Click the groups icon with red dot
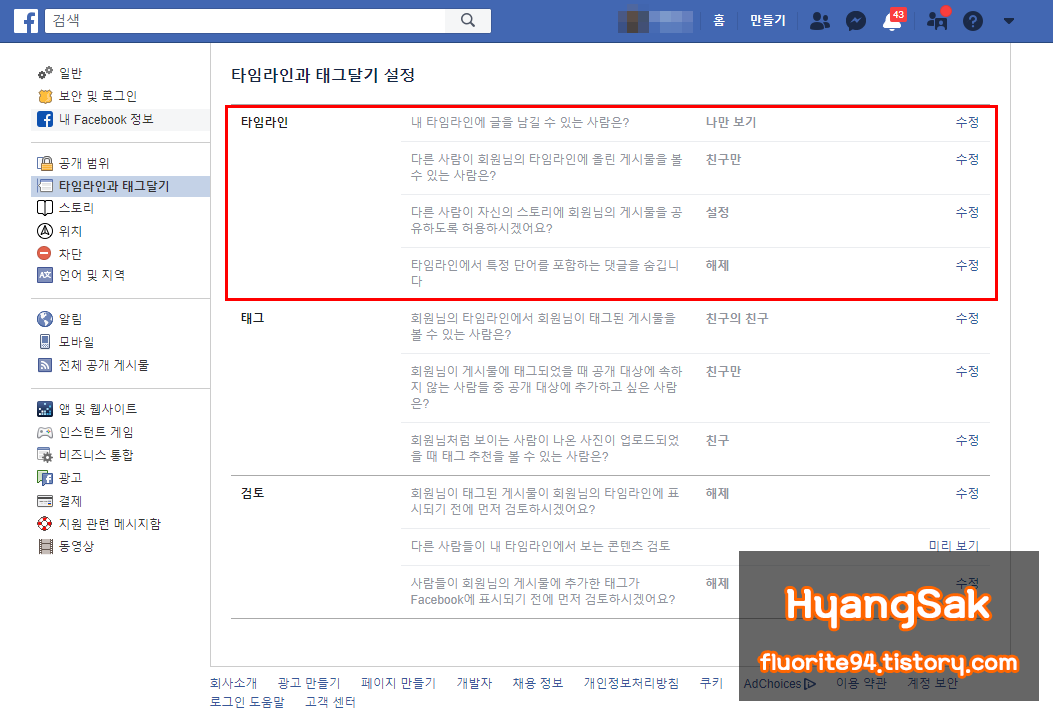 (x=937, y=21)
